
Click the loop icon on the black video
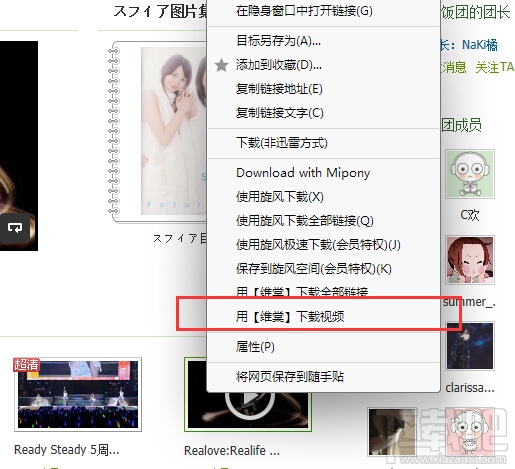pyautogui.click(x=15, y=228)
